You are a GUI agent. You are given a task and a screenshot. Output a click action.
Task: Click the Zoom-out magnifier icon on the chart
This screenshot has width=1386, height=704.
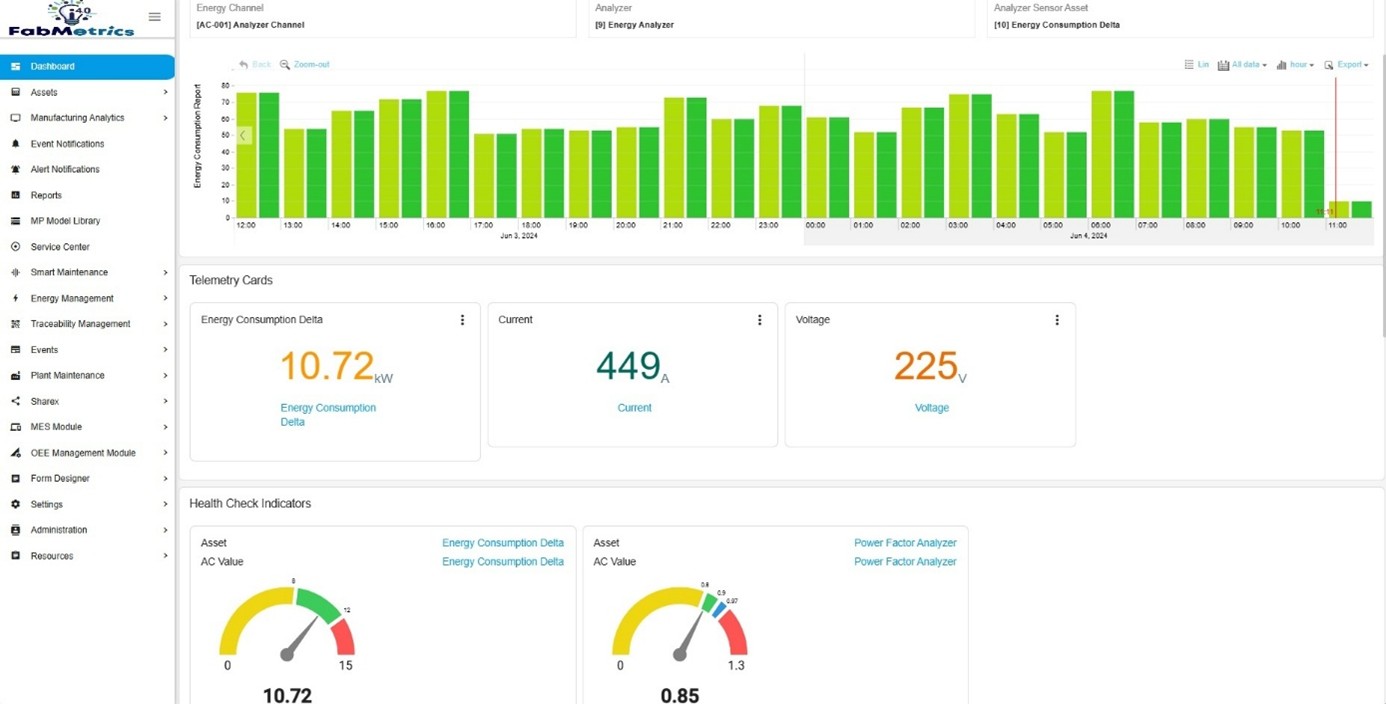tap(285, 65)
